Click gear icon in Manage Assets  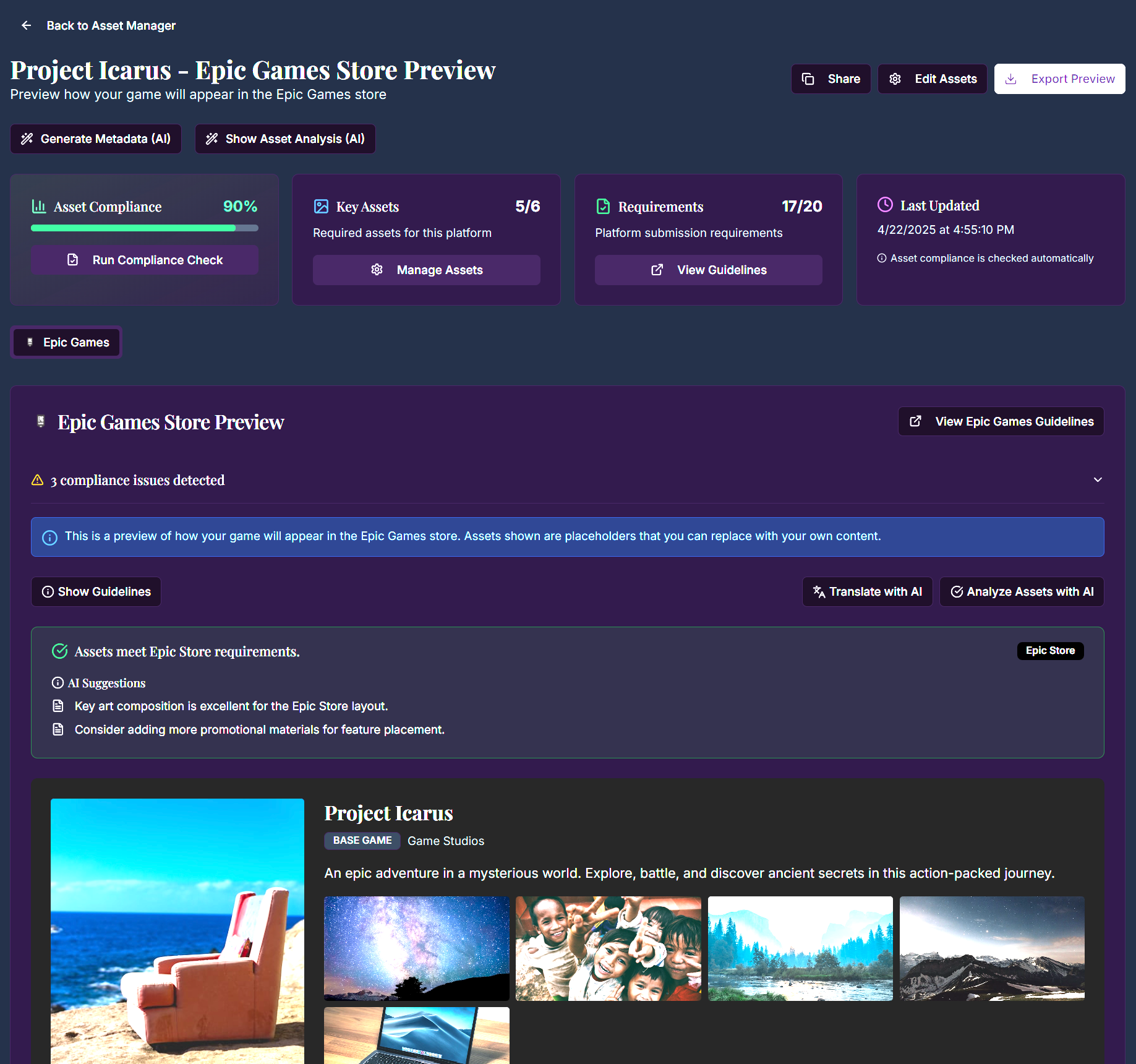pos(377,270)
